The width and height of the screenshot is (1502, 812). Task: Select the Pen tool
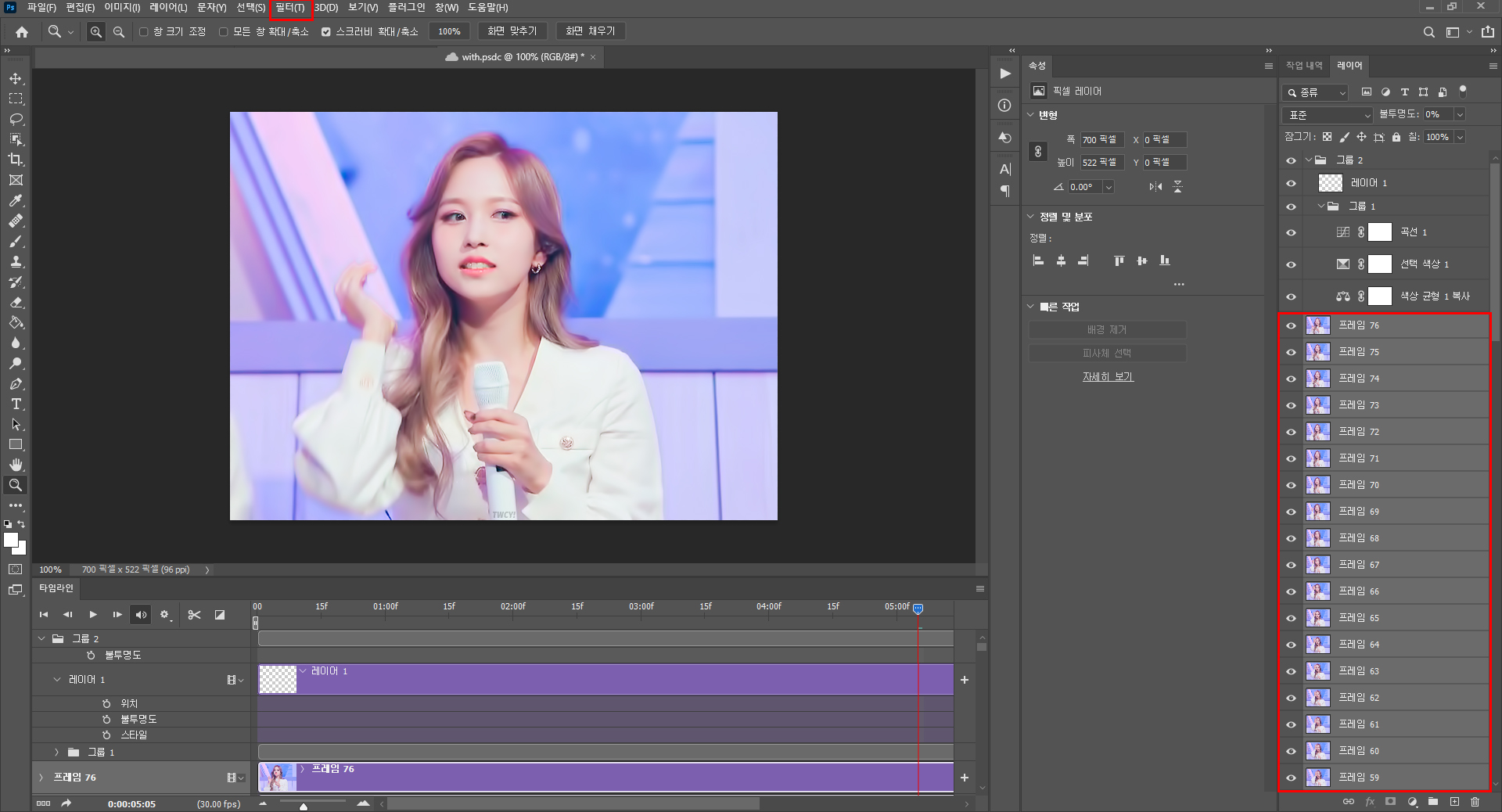click(16, 384)
